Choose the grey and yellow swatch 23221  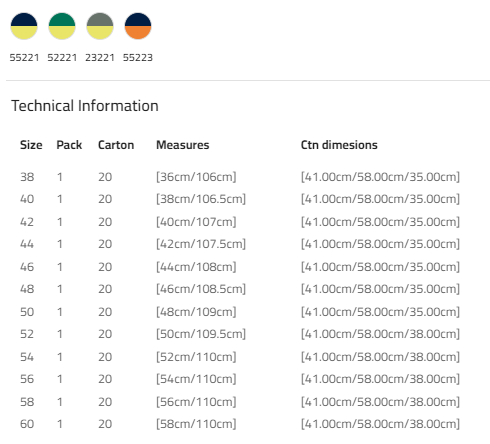100,26
